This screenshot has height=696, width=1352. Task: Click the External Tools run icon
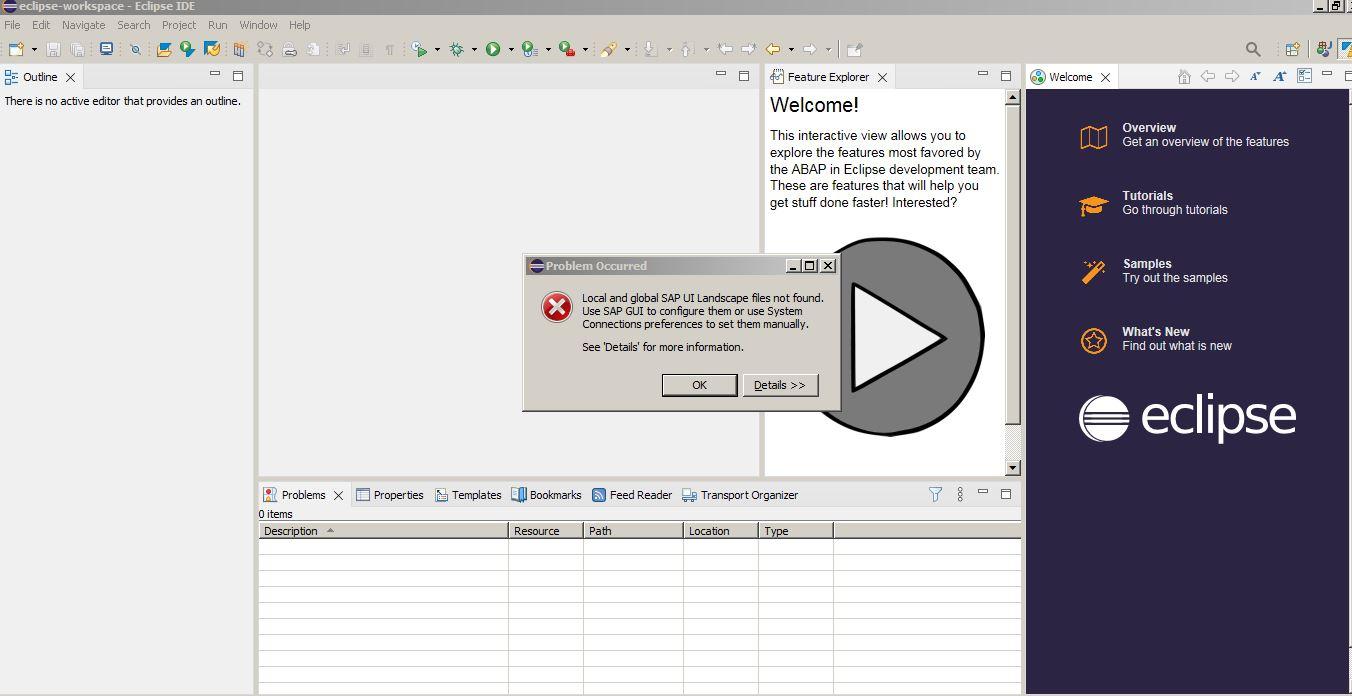pos(566,49)
